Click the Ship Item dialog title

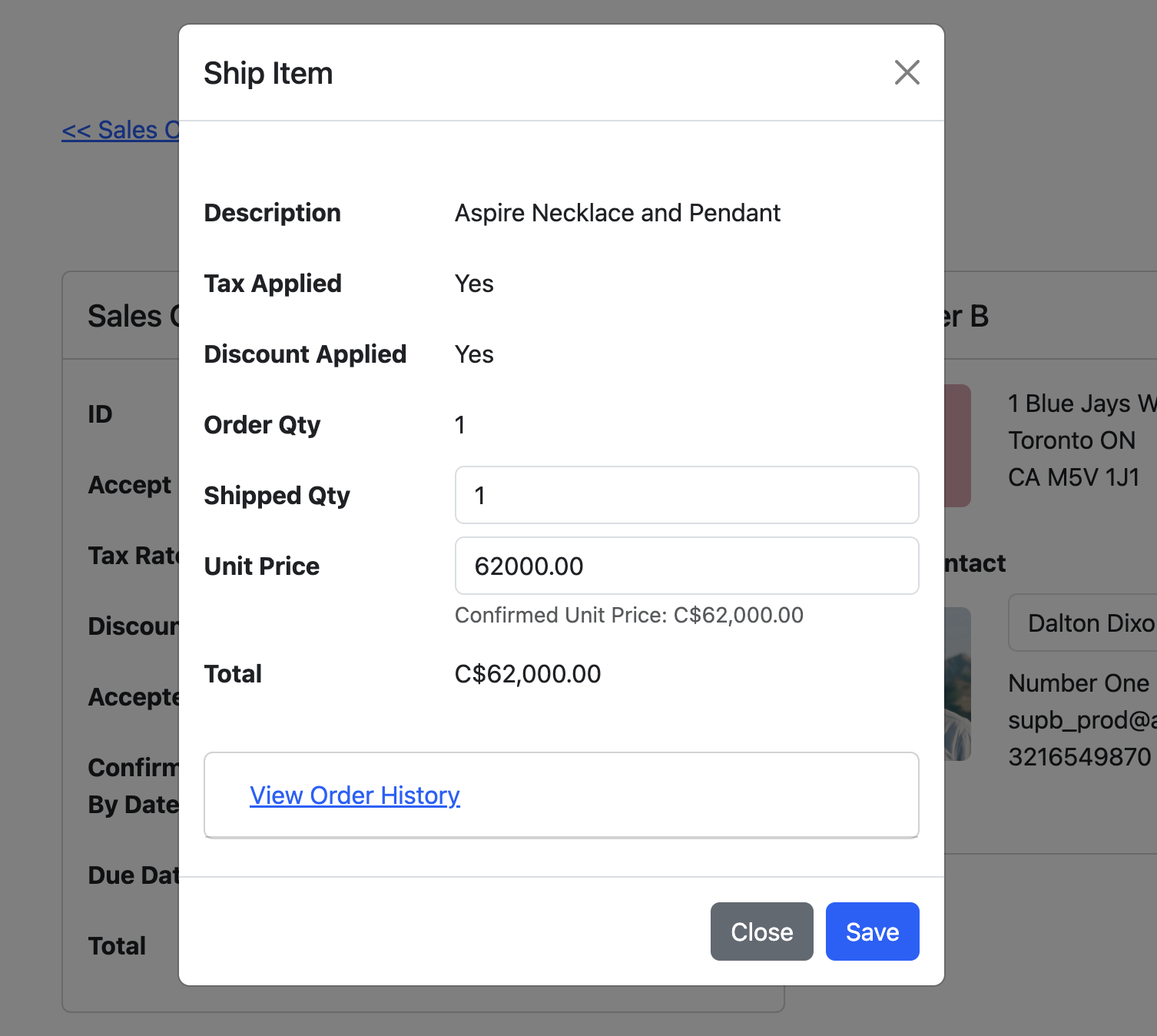pos(268,74)
